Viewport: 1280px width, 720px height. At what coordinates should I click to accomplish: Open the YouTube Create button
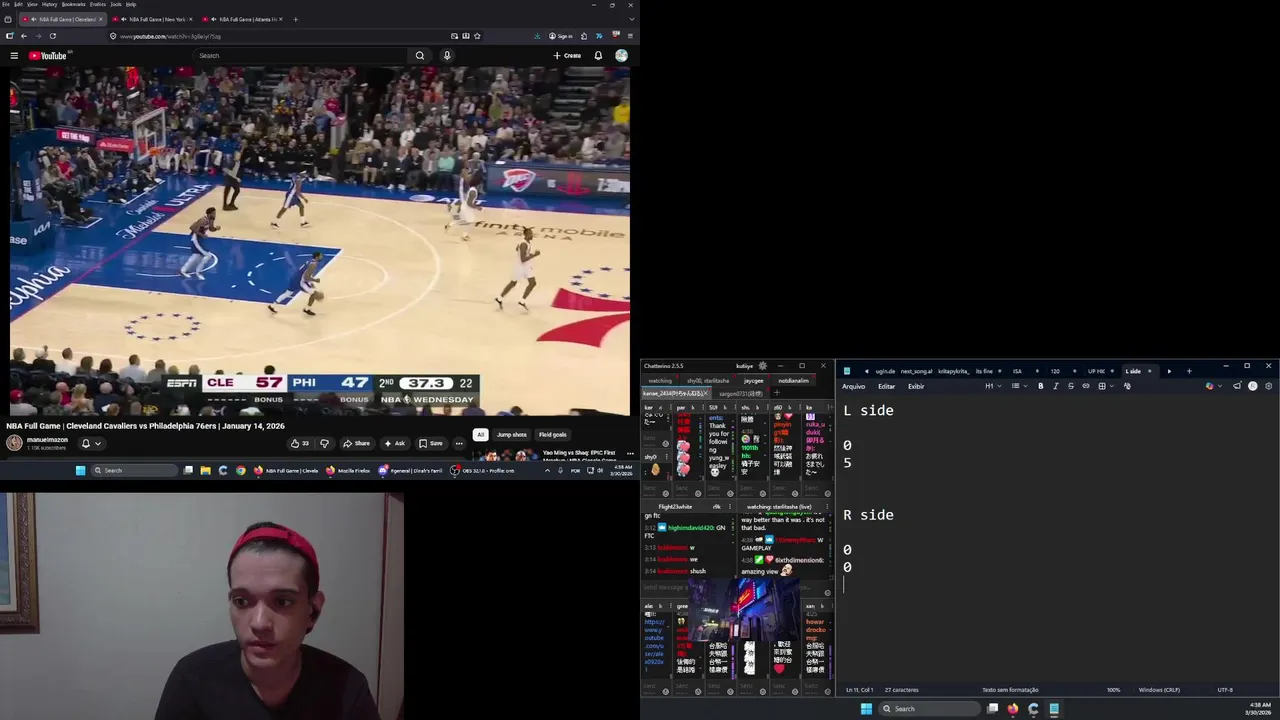coord(567,56)
